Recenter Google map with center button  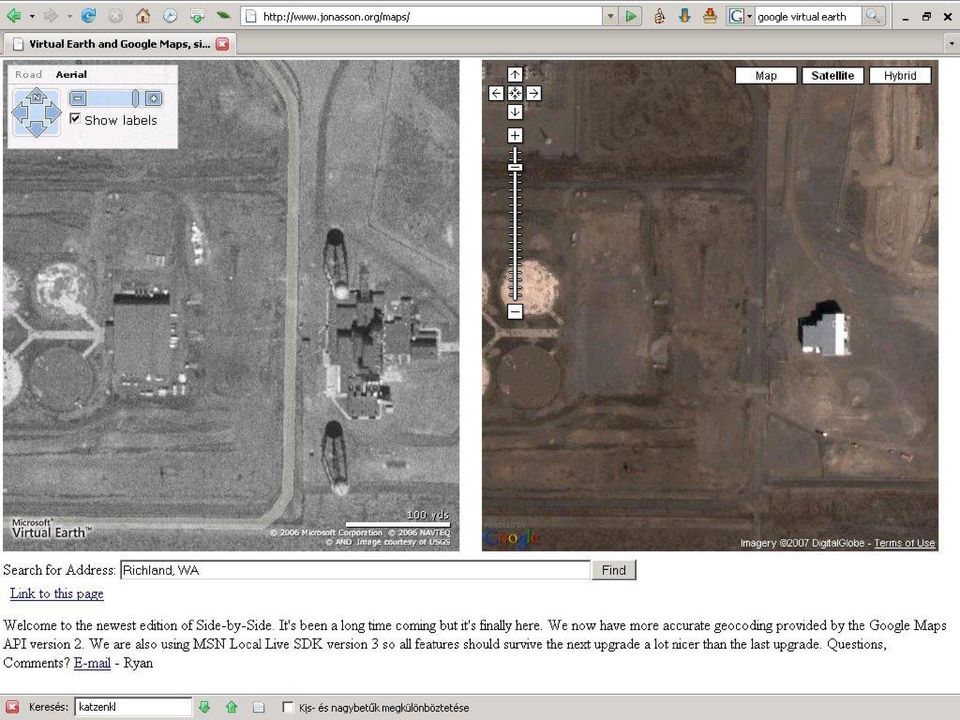(x=515, y=93)
